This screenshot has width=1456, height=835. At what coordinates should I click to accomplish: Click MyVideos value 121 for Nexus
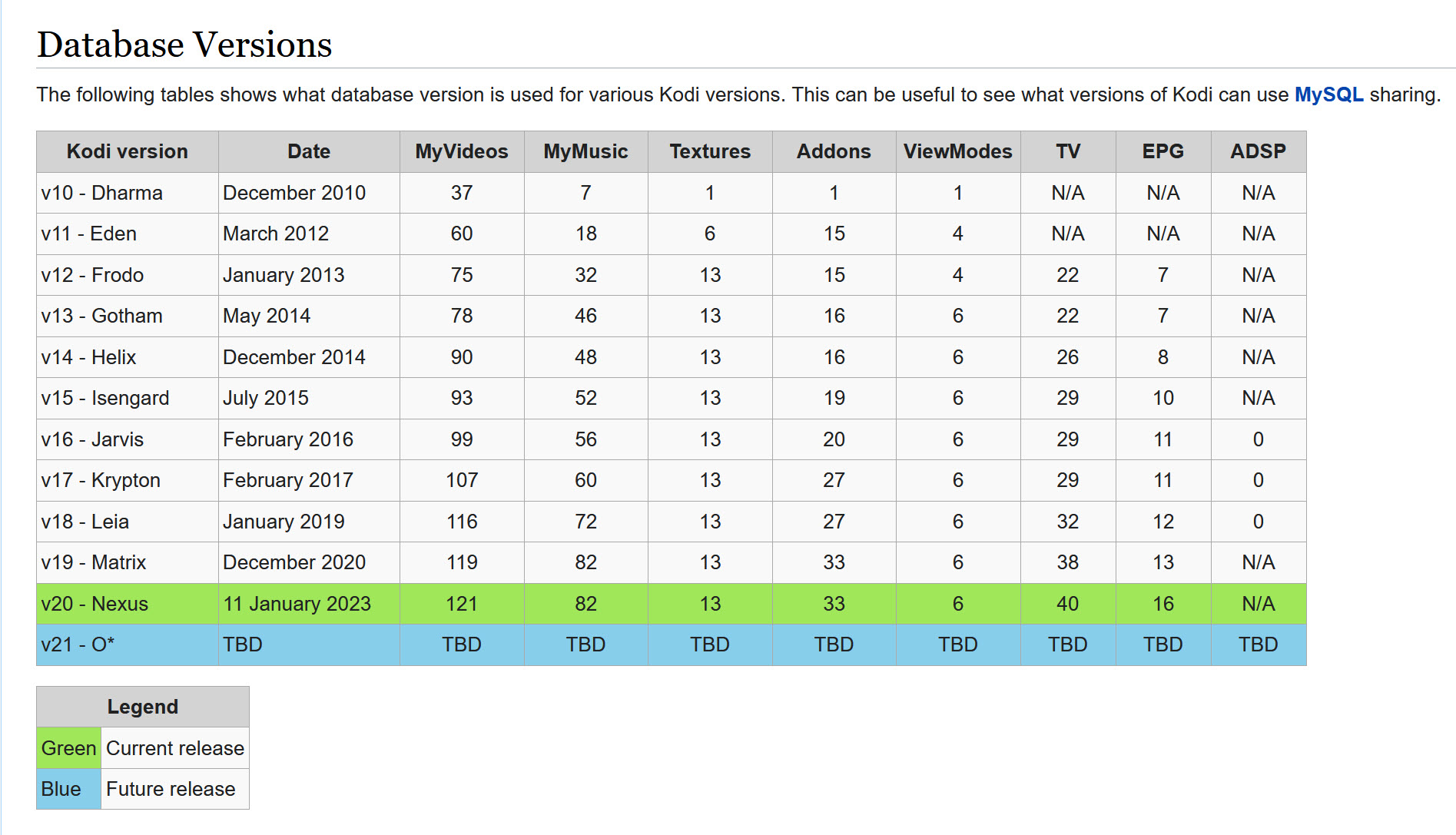point(462,604)
